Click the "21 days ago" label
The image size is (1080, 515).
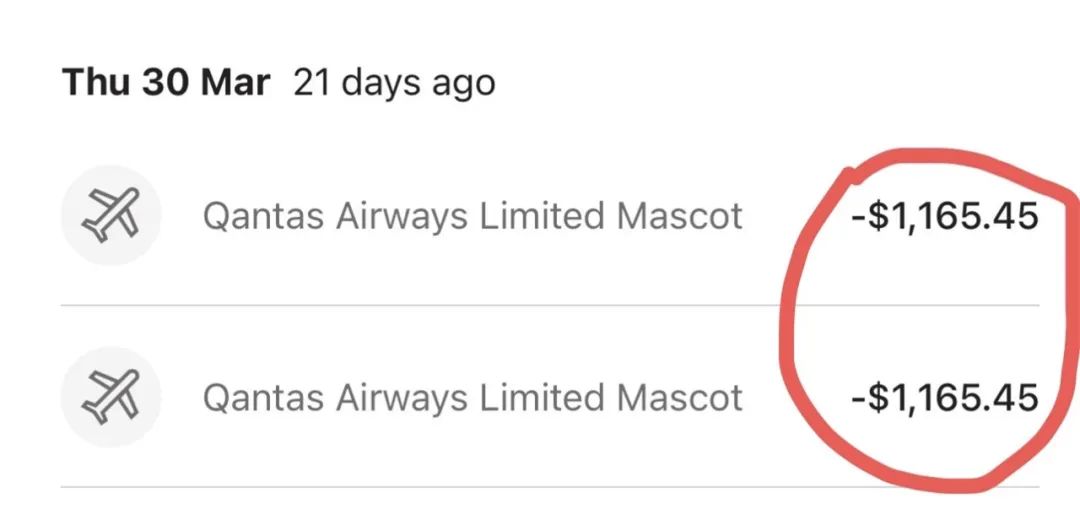point(394,83)
